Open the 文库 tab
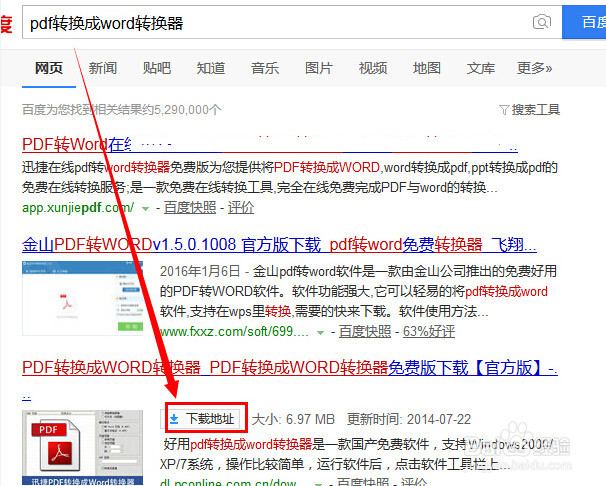The width and height of the screenshot is (606, 486). click(480, 68)
